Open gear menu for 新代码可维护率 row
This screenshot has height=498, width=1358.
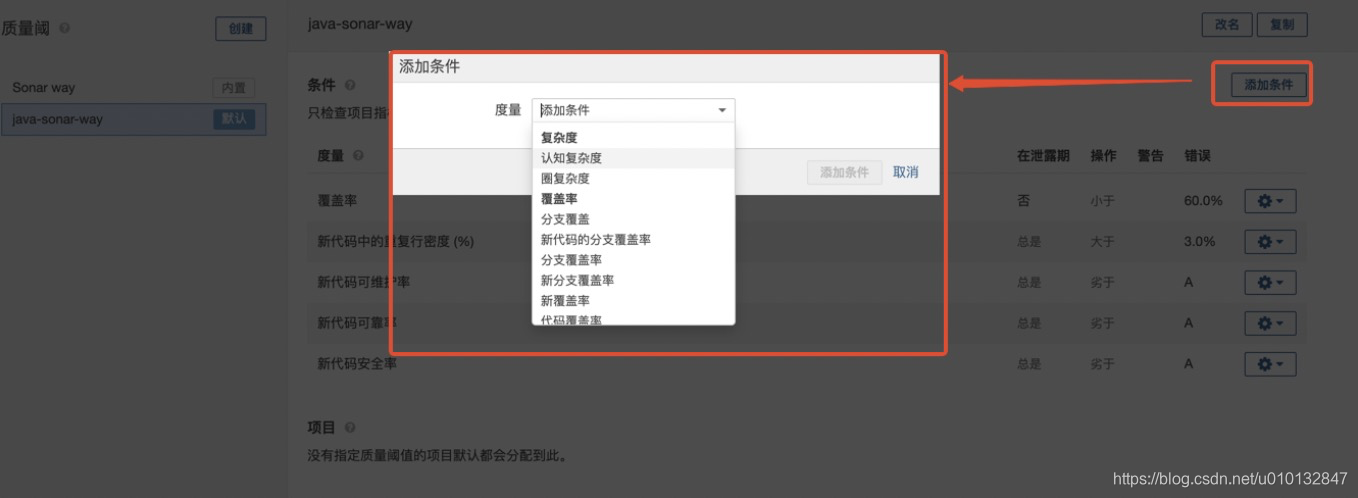click(1270, 283)
